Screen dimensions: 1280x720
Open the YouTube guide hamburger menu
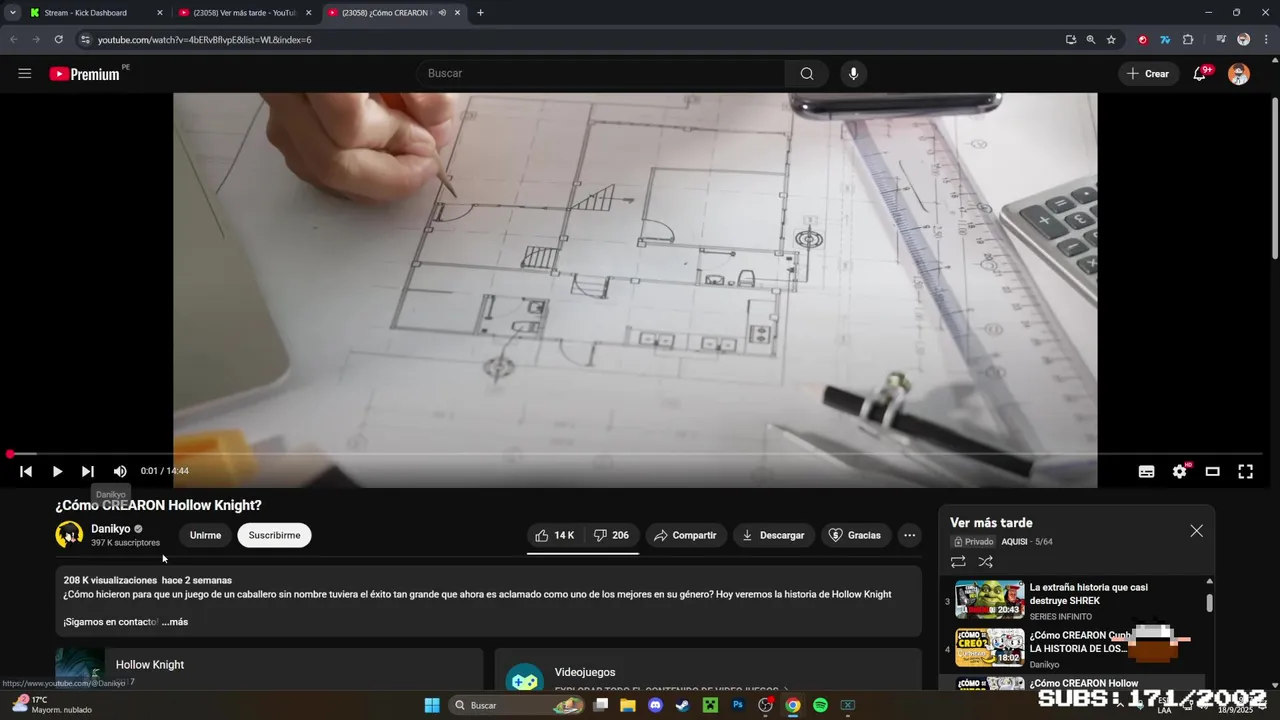[25, 73]
